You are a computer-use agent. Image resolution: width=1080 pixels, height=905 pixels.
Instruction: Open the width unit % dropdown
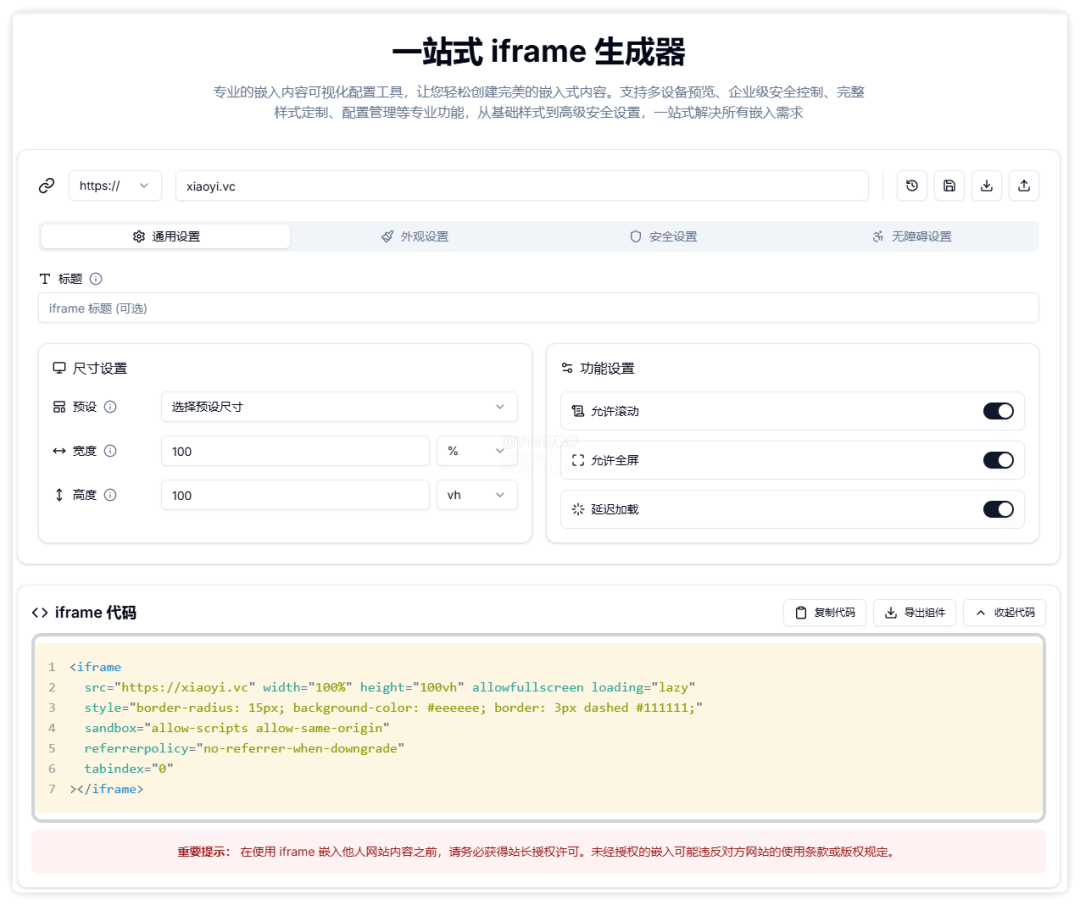(477, 451)
